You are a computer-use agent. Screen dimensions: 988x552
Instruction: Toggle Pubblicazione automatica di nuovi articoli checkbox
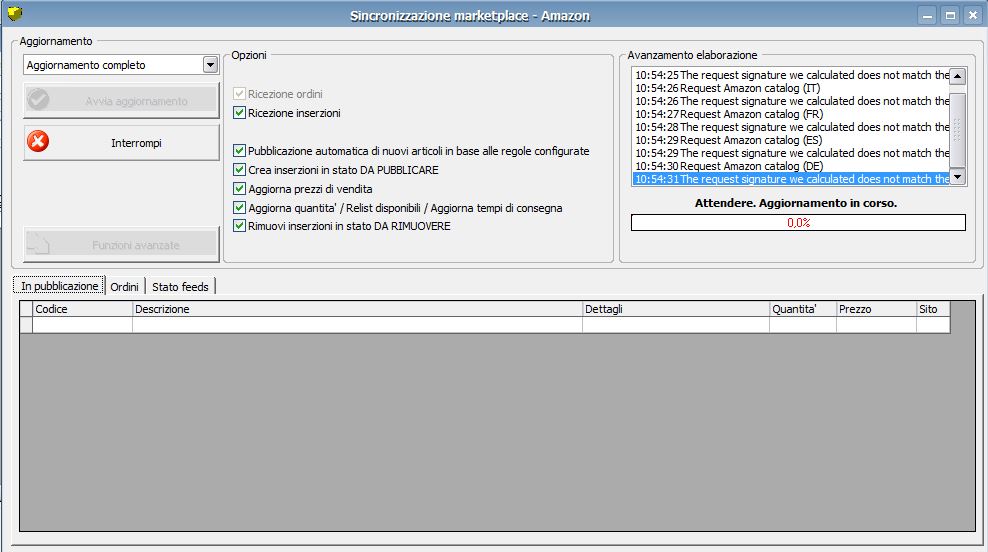click(239, 151)
